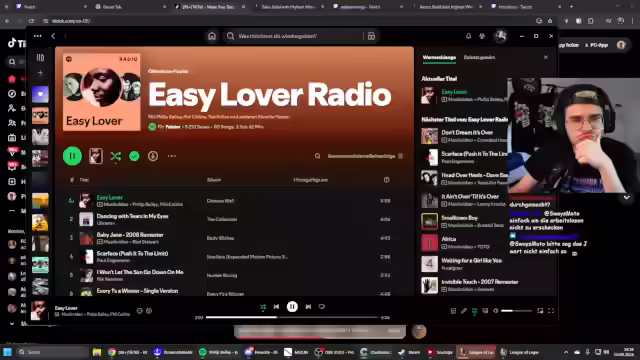Image resolution: width=640 pixels, height=360 pixels.
Task: Pause using the bottom player bar button
Action: point(292,307)
